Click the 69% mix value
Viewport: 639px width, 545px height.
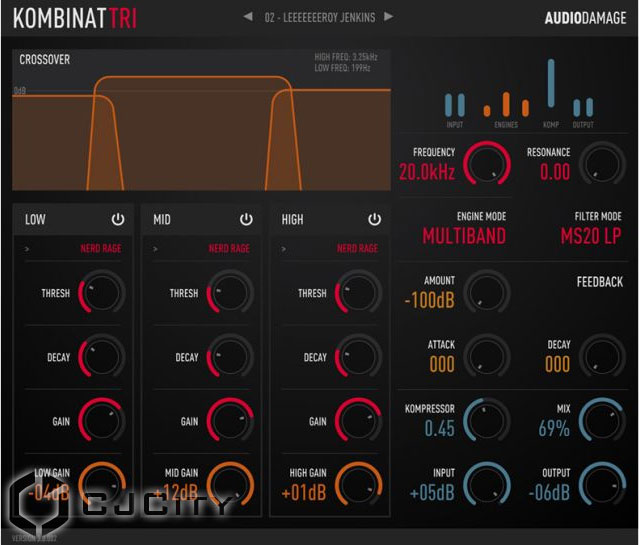coord(554,428)
